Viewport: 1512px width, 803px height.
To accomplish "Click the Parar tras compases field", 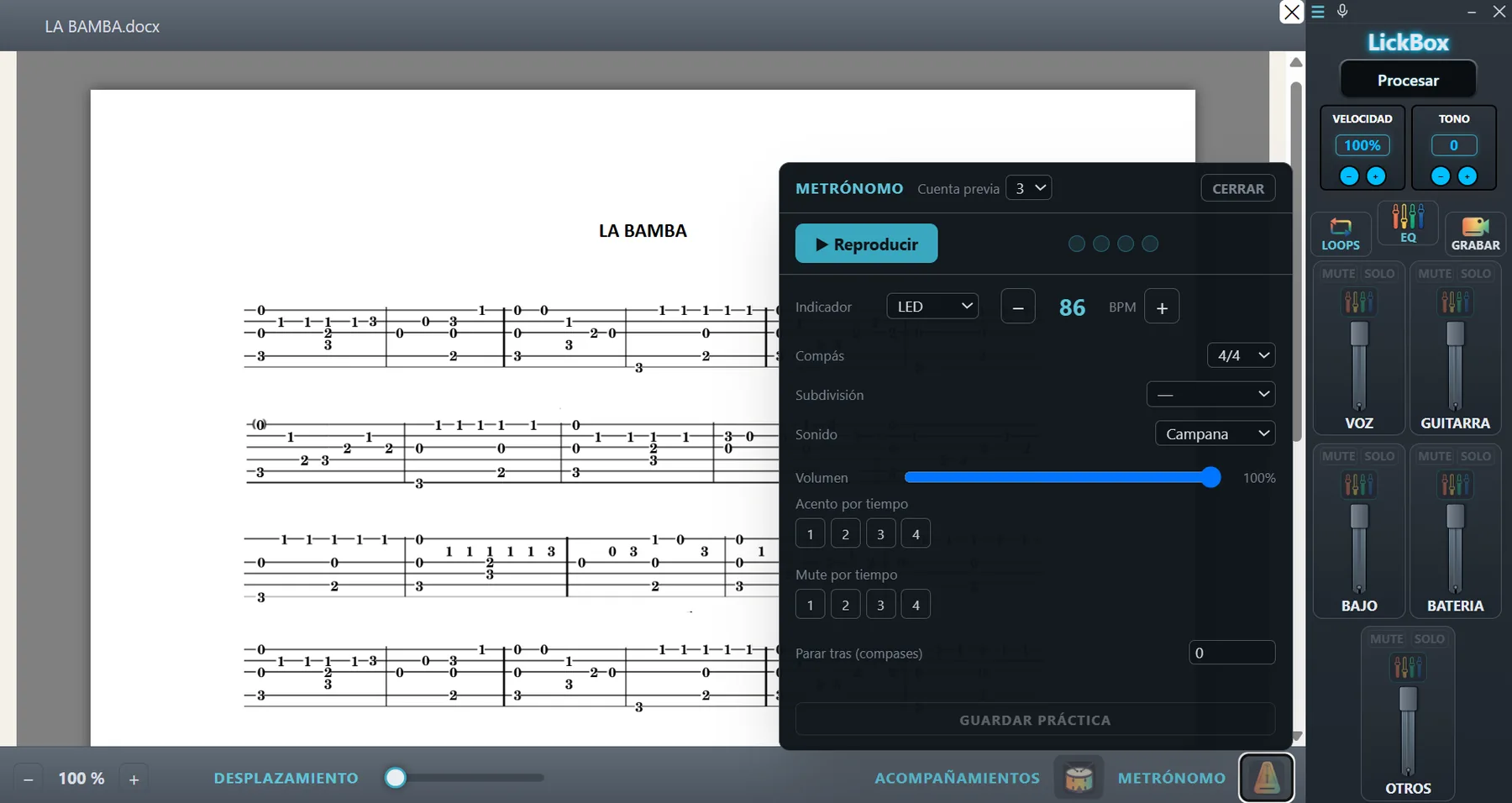I will (x=1232, y=653).
